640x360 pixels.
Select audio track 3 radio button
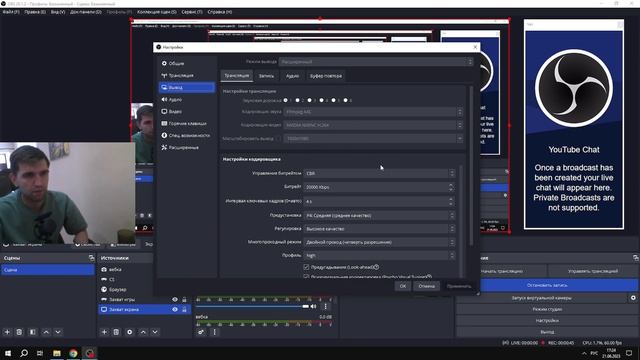point(309,100)
